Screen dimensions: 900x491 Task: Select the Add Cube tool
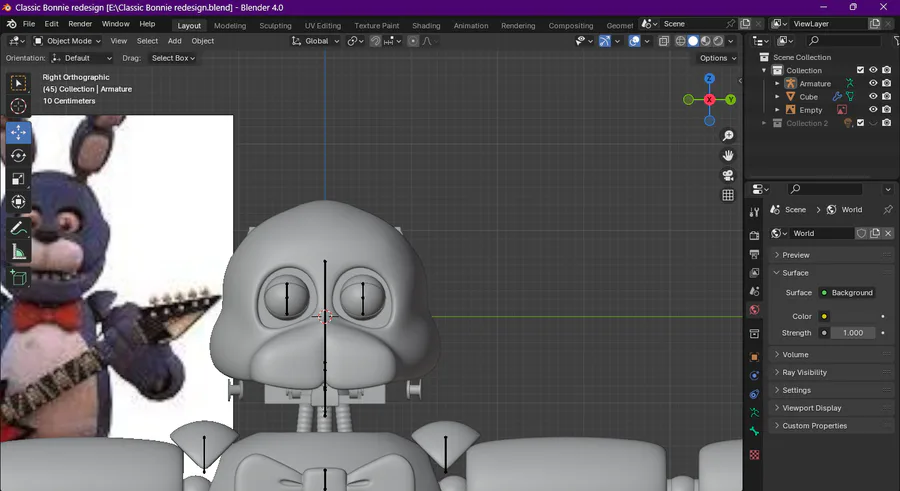[18, 278]
